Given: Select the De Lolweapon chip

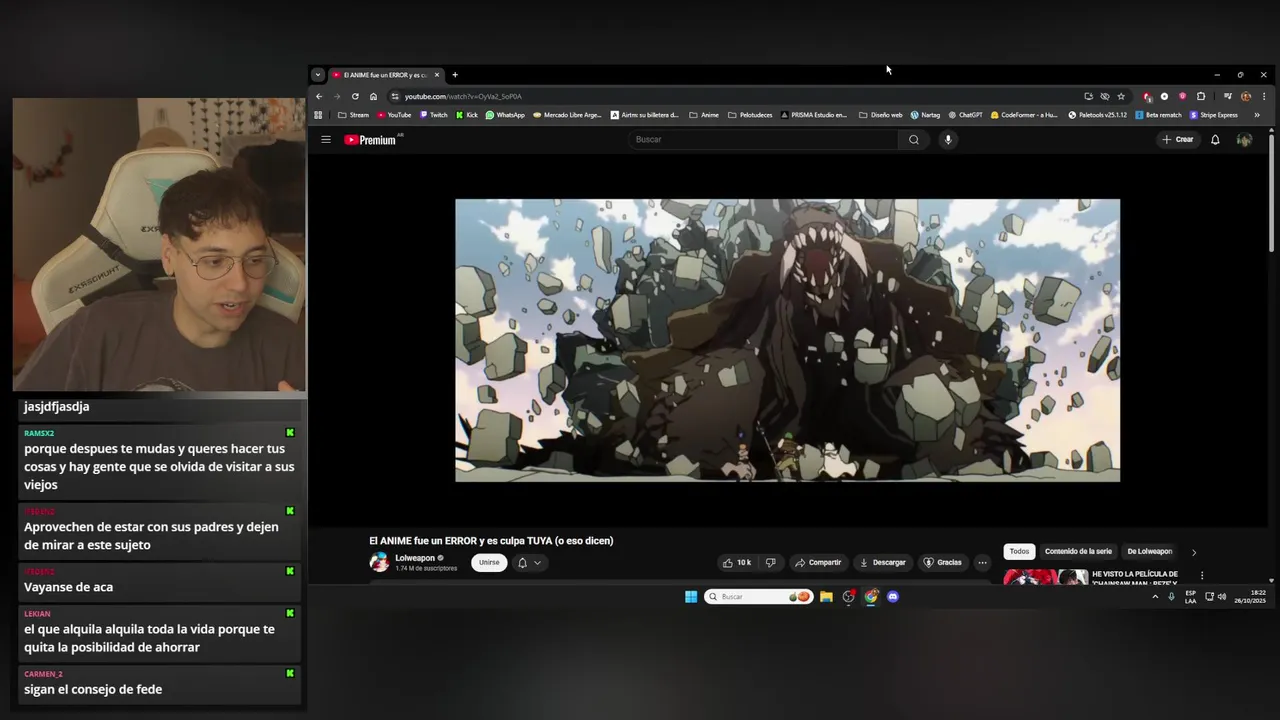Looking at the screenshot, I should click(1150, 552).
